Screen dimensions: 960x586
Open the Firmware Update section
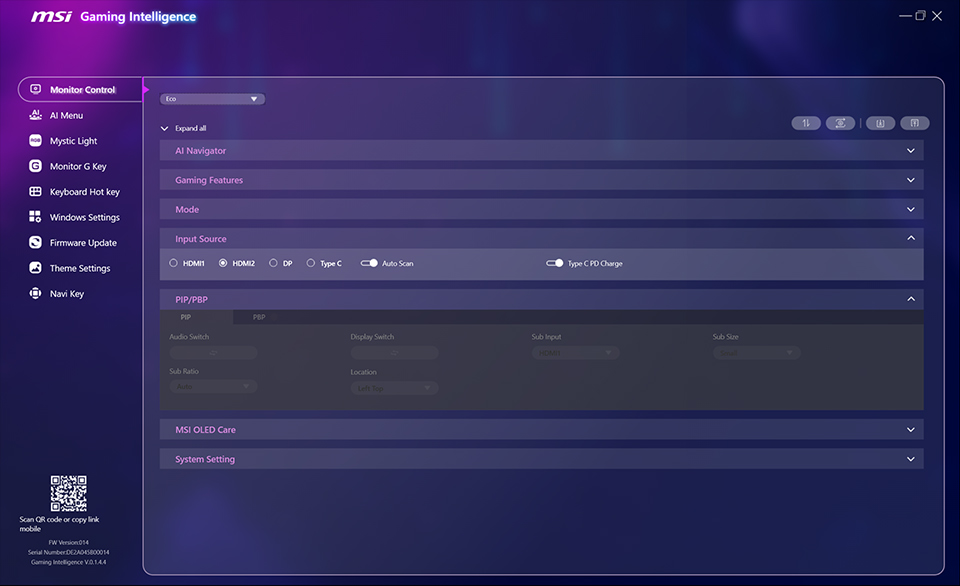coord(82,242)
